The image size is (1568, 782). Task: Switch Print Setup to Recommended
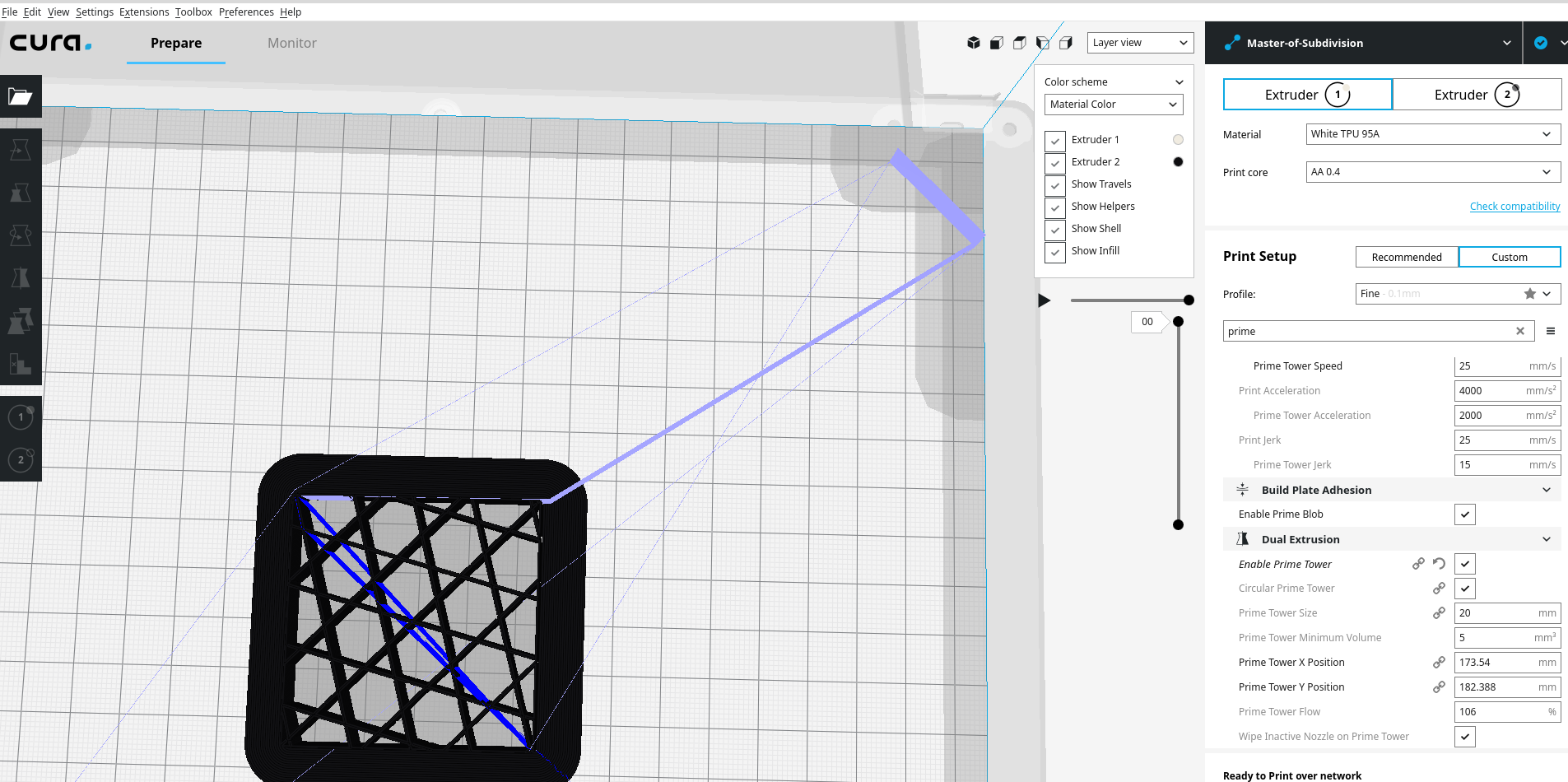point(1407,256)
